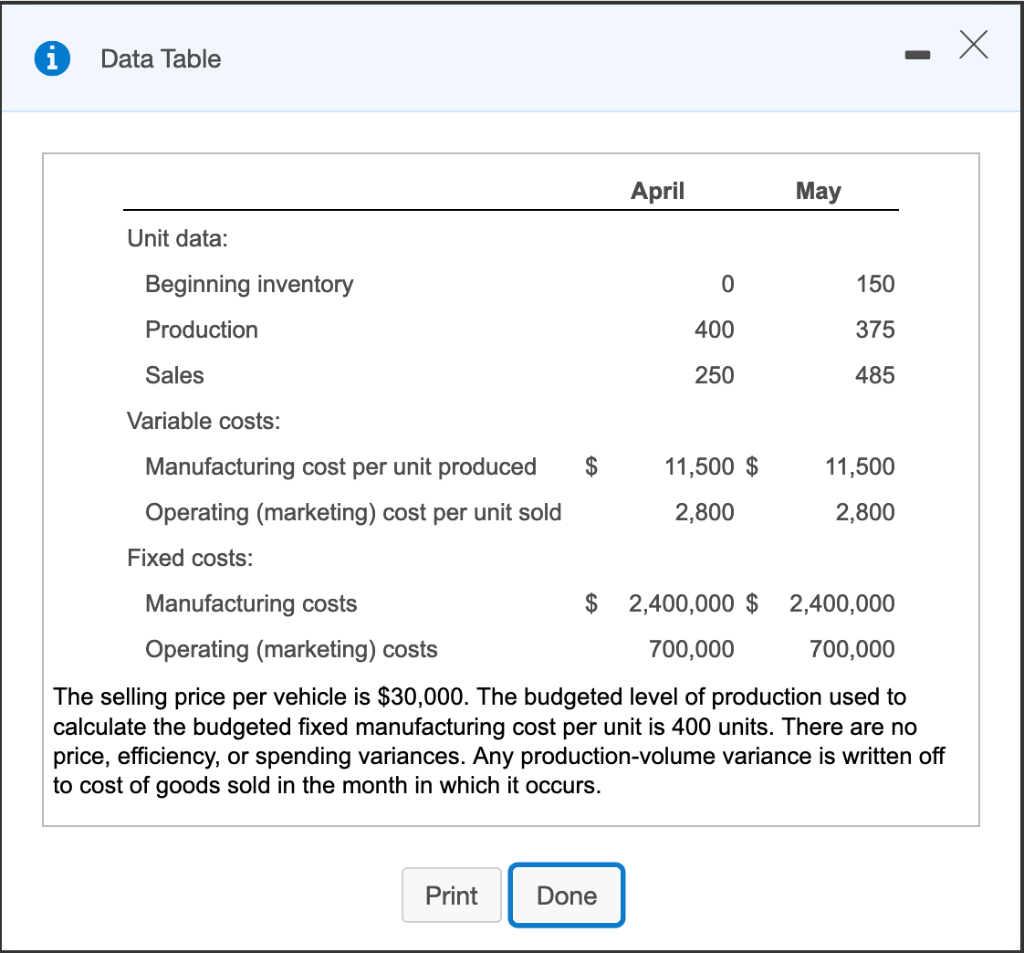
Task: Click April fixed manufacturing costs 2,400,000
Action: tap(681, 604)
